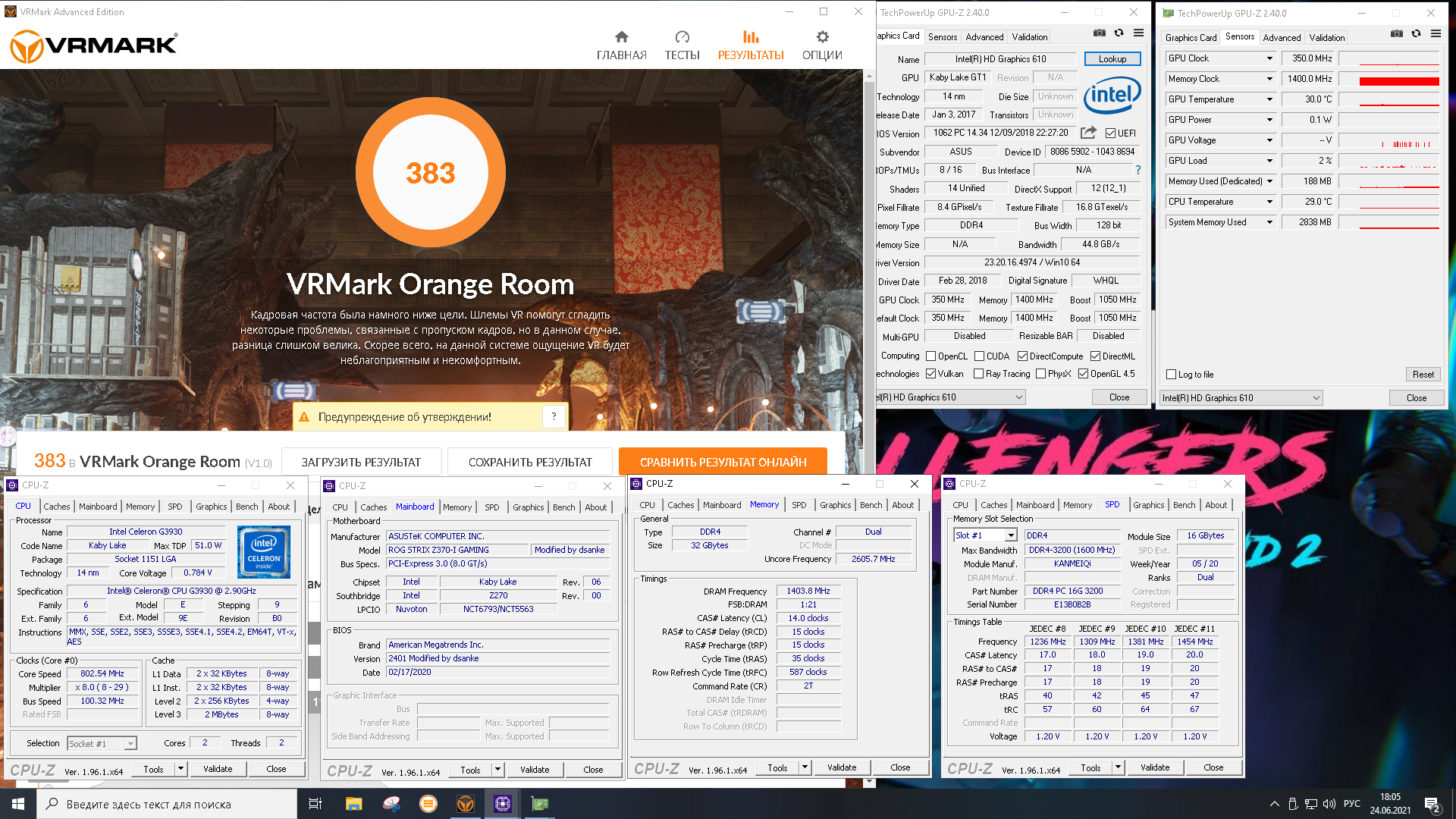The image size is (1456, 819).
Task: Click the volume speaker tray icon
Action: [x=1329, y=804]
